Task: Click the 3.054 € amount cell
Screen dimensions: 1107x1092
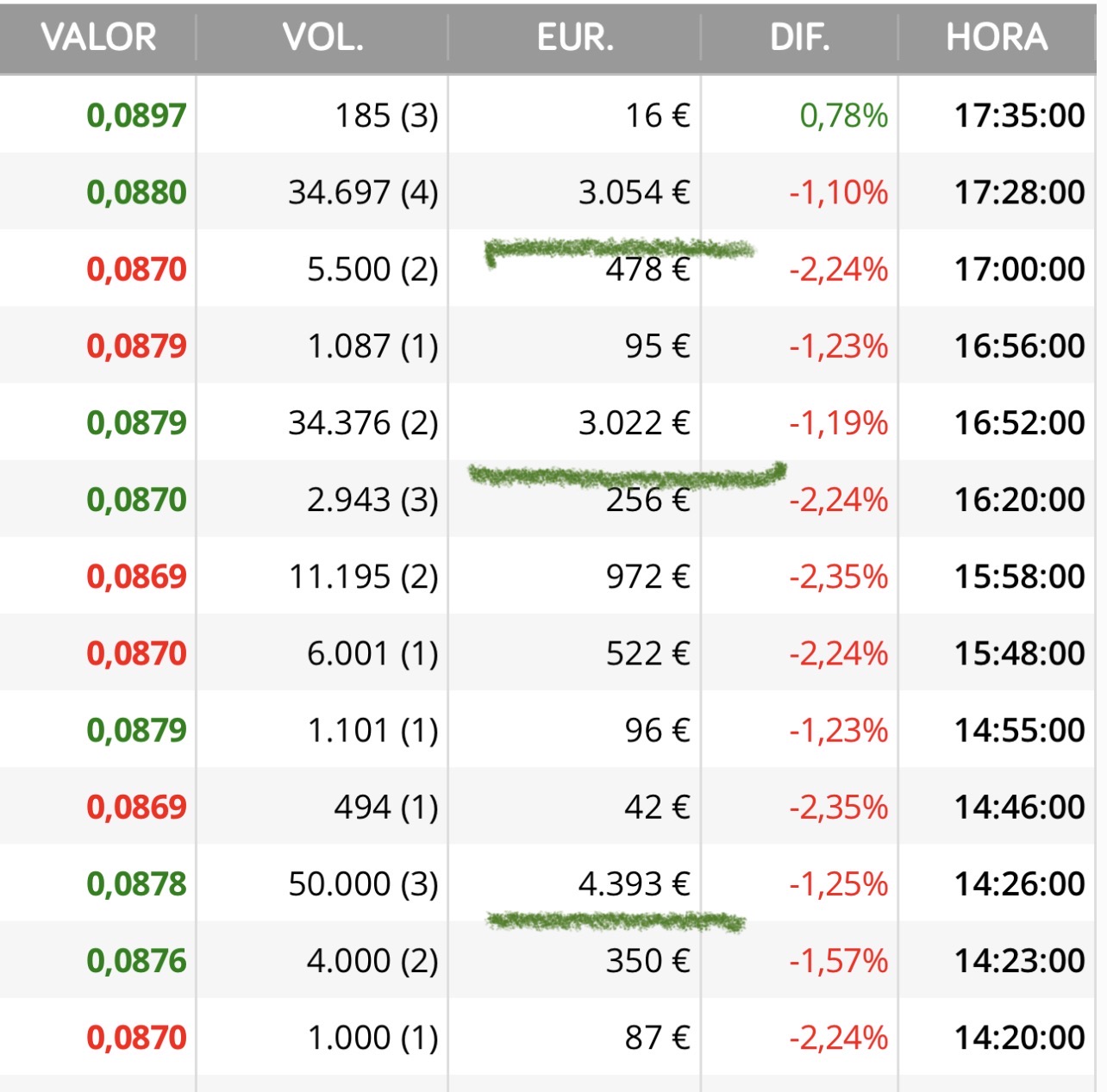Action: coord(634,192)
